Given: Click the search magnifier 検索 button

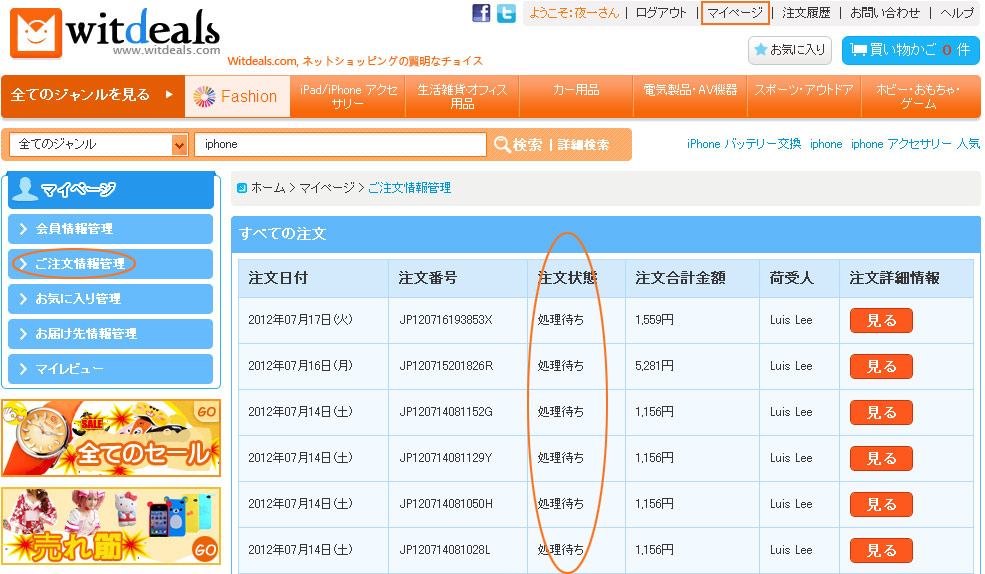Looking at the screenshot, I should (518, 144).
